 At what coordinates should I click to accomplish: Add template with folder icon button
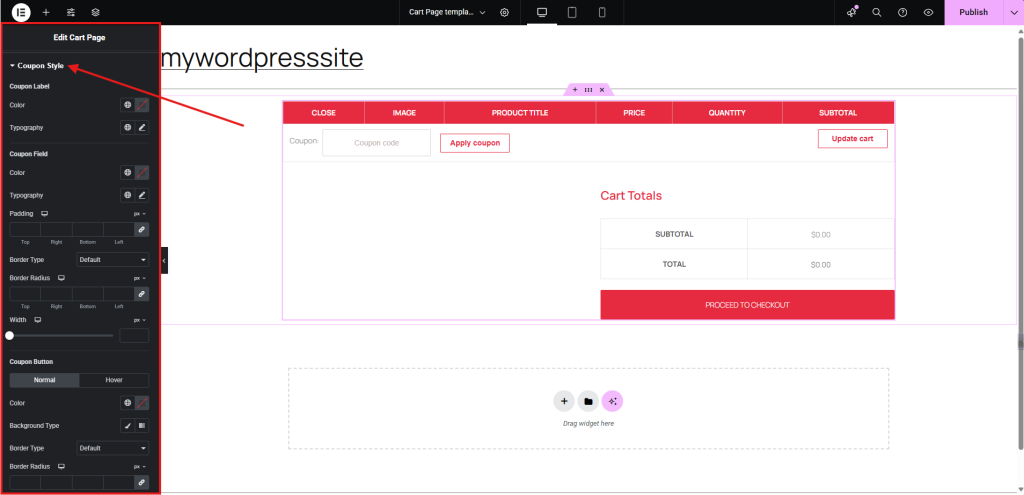coord(588,402)
